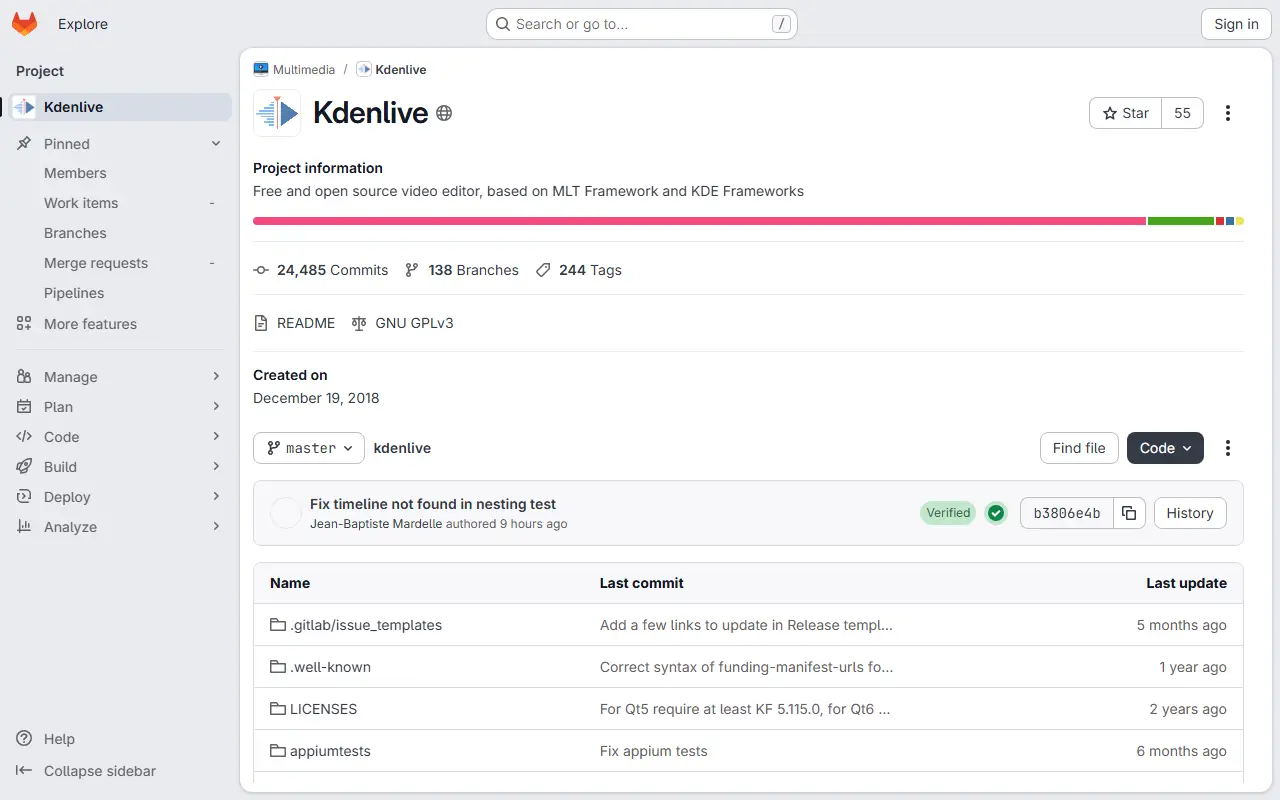The height and width of the screenshot is (800, 1280).
Task: Expand the Code sidebar menu
Action: tap(120, 437)
